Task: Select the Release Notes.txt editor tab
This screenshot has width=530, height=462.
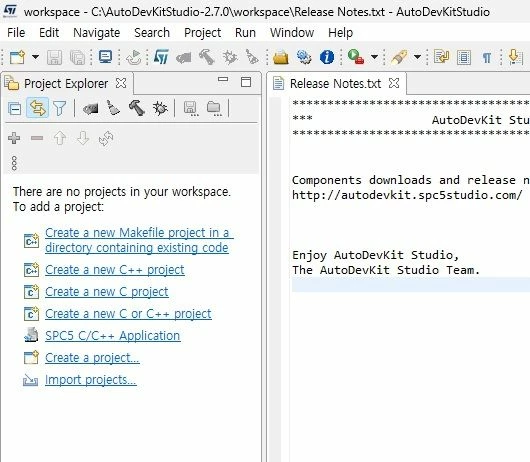Action: pyautogui.click(x=335, y=83)
